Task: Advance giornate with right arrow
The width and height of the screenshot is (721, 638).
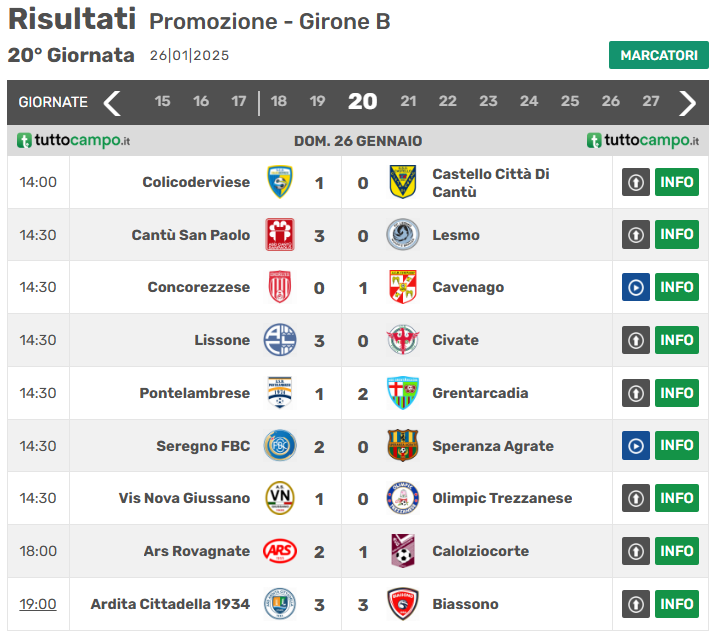Action: [687, 102]
